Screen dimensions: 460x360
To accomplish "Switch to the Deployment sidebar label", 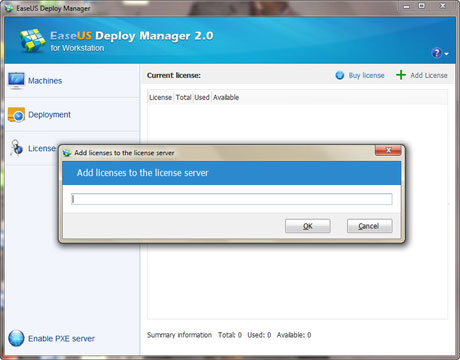I will tap(49, 115).
